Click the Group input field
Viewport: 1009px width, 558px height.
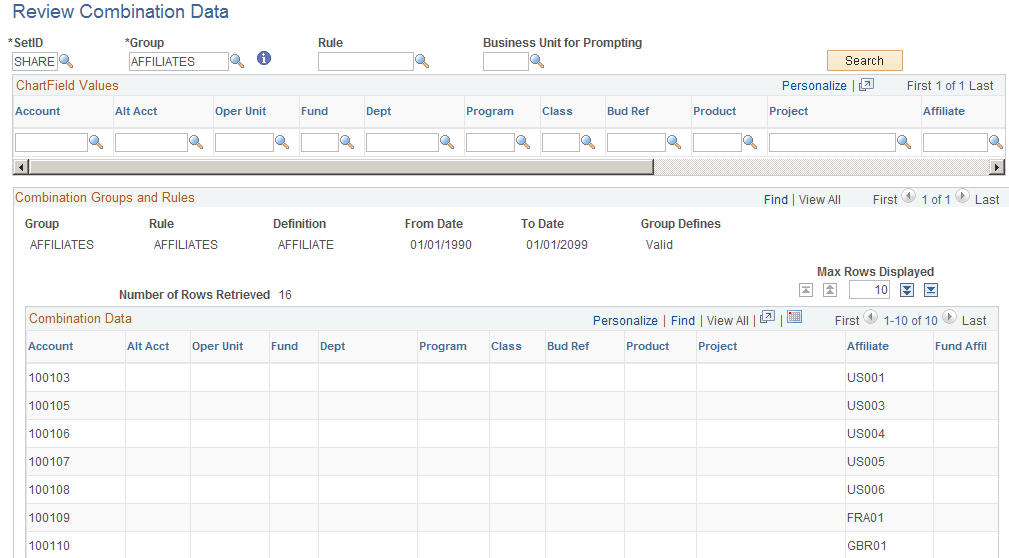point(178,61)
